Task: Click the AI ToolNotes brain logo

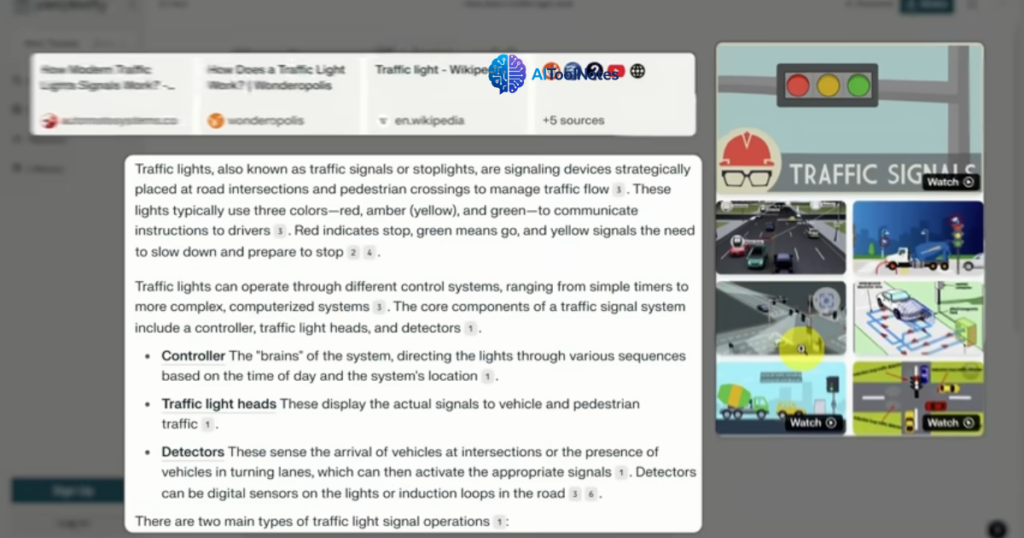Action: point(507,74)
